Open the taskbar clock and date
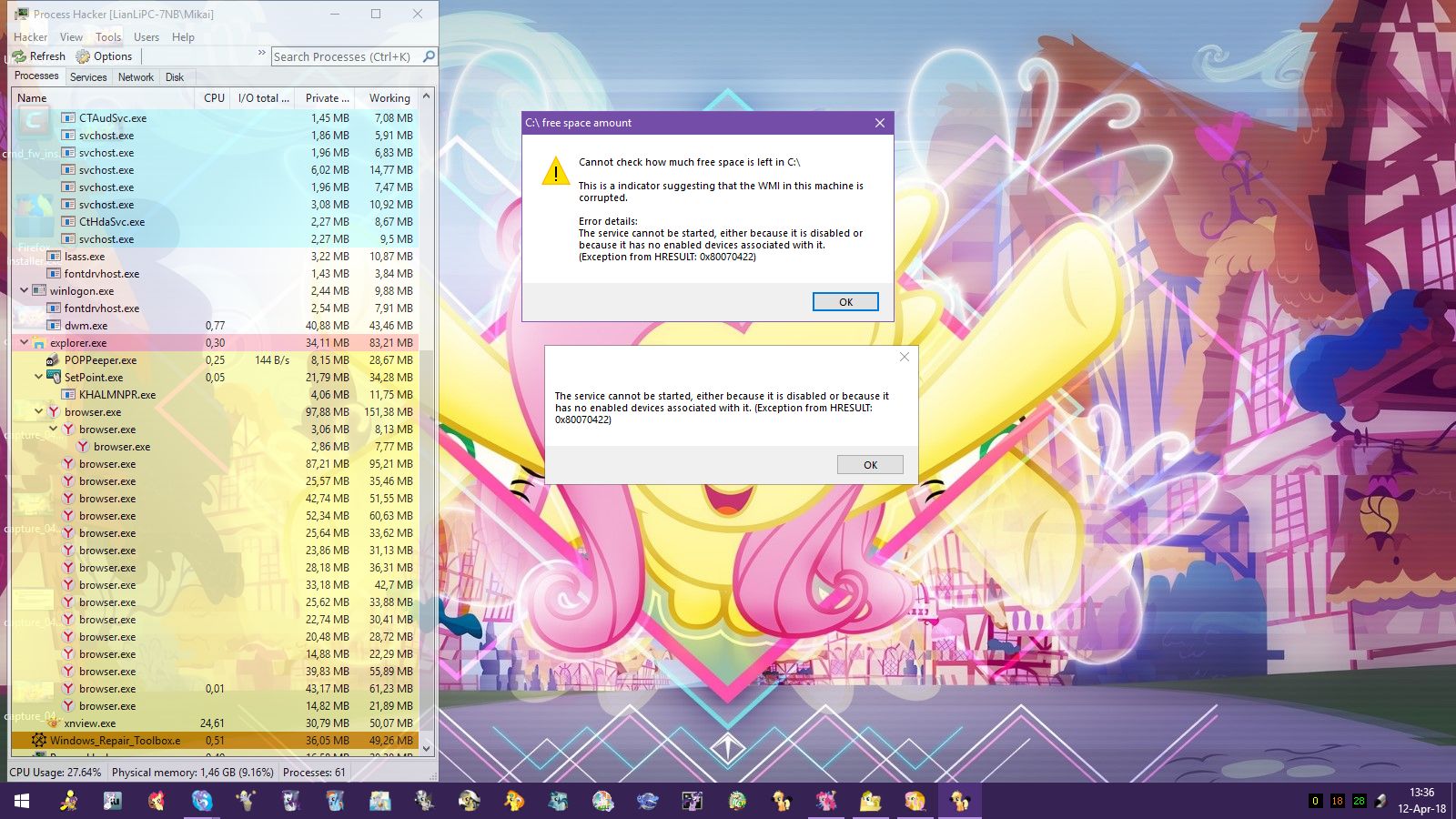This screenshot has height=819, width=1456. pos(1421,801)
